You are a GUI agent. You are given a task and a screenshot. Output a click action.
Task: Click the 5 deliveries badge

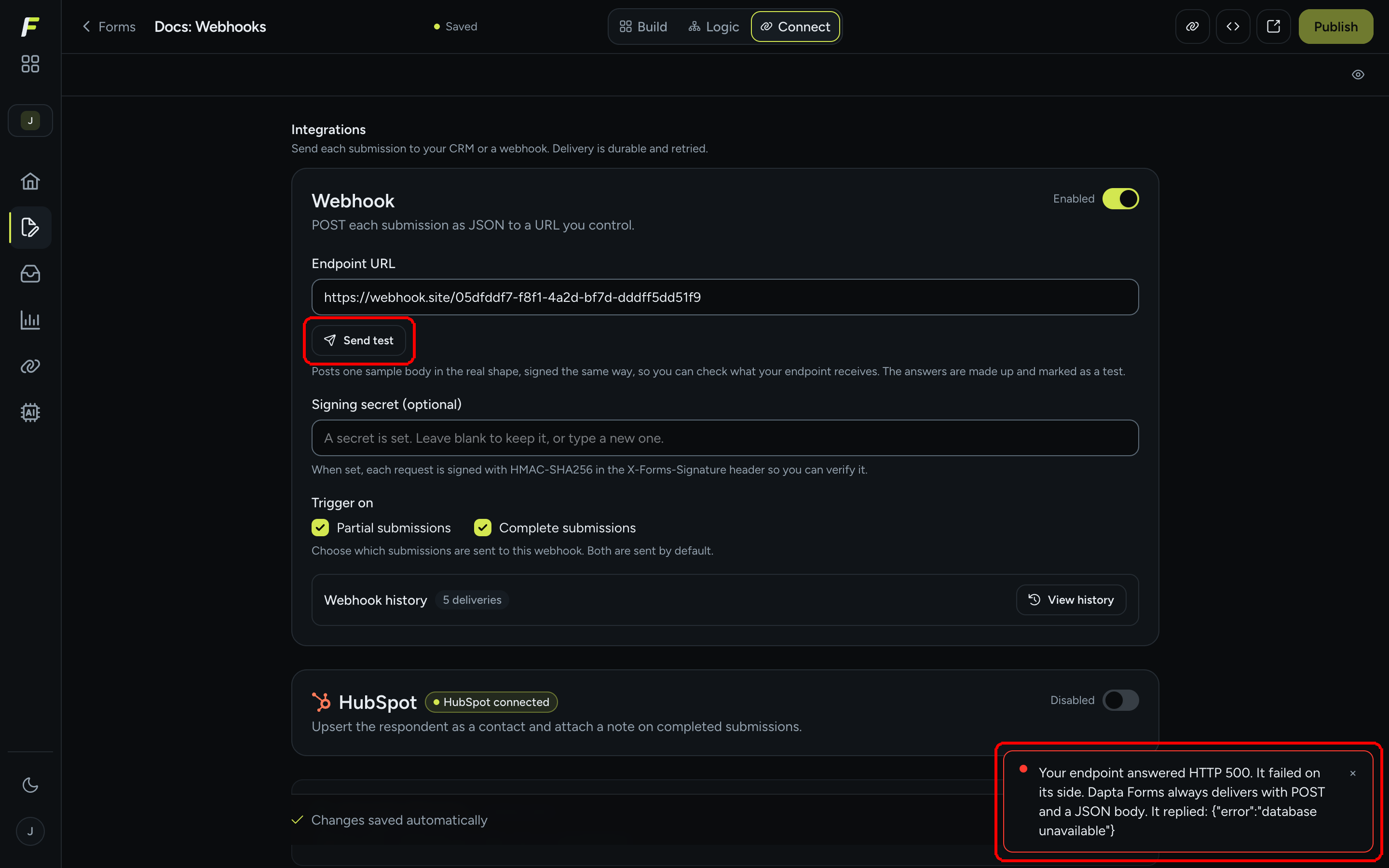pyautogui.click(x=472, y=600)
